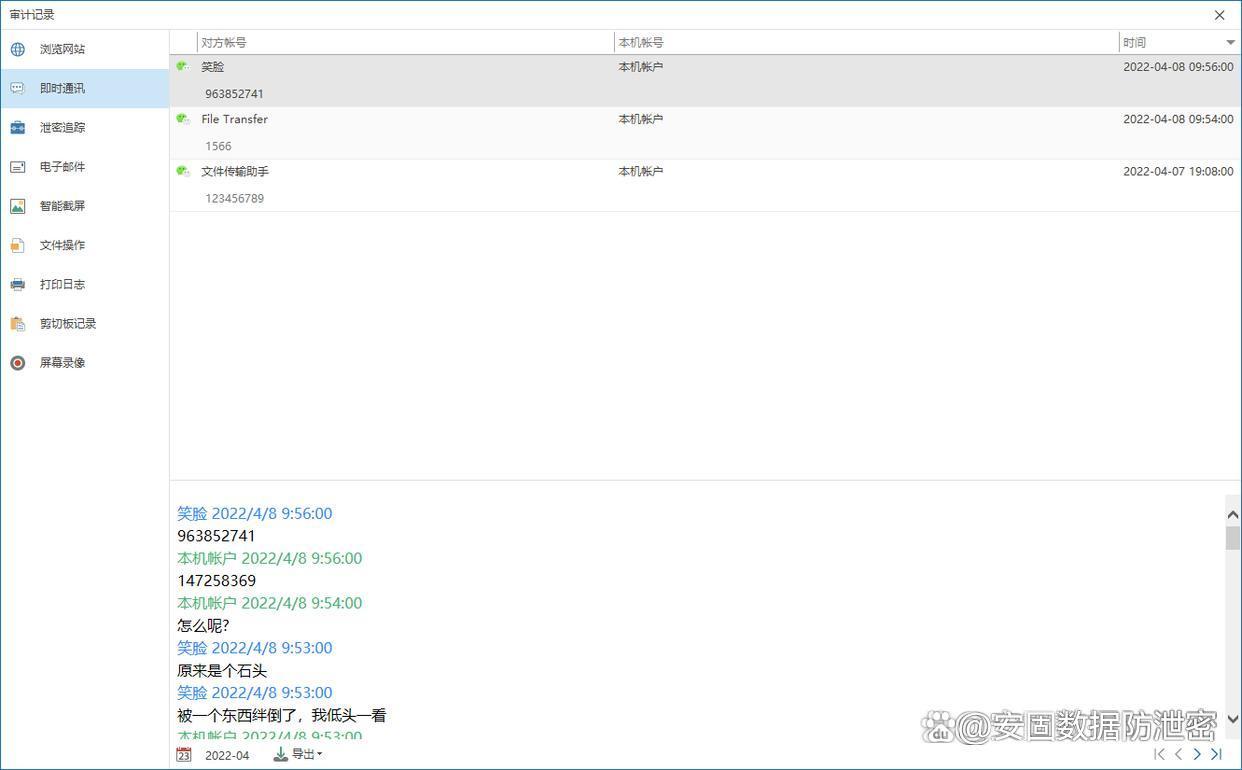Viewport: 1242px width, 770px height.
Task: Click the WeChat icon beside File Transfer
Action: click(183, 119)
